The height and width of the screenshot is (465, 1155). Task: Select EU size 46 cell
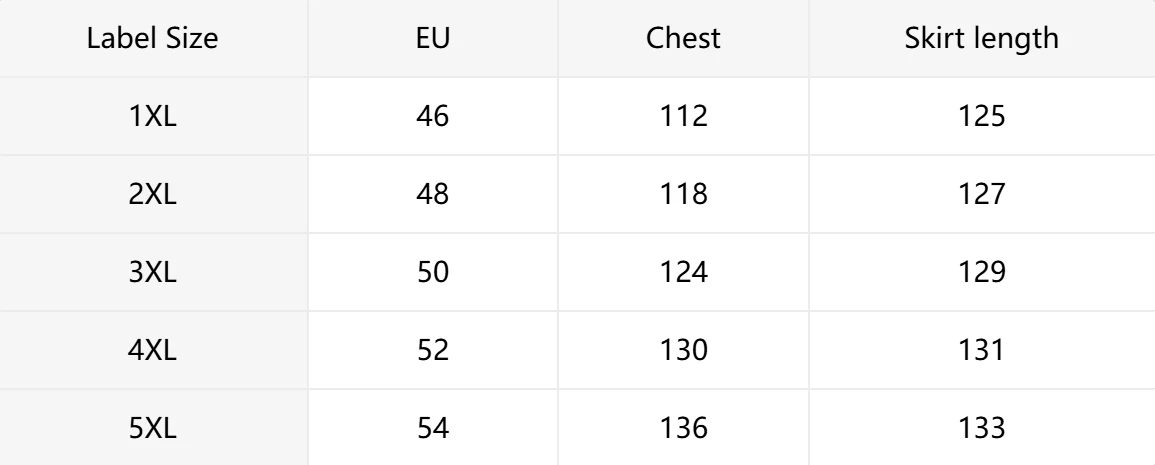(432, 116)
